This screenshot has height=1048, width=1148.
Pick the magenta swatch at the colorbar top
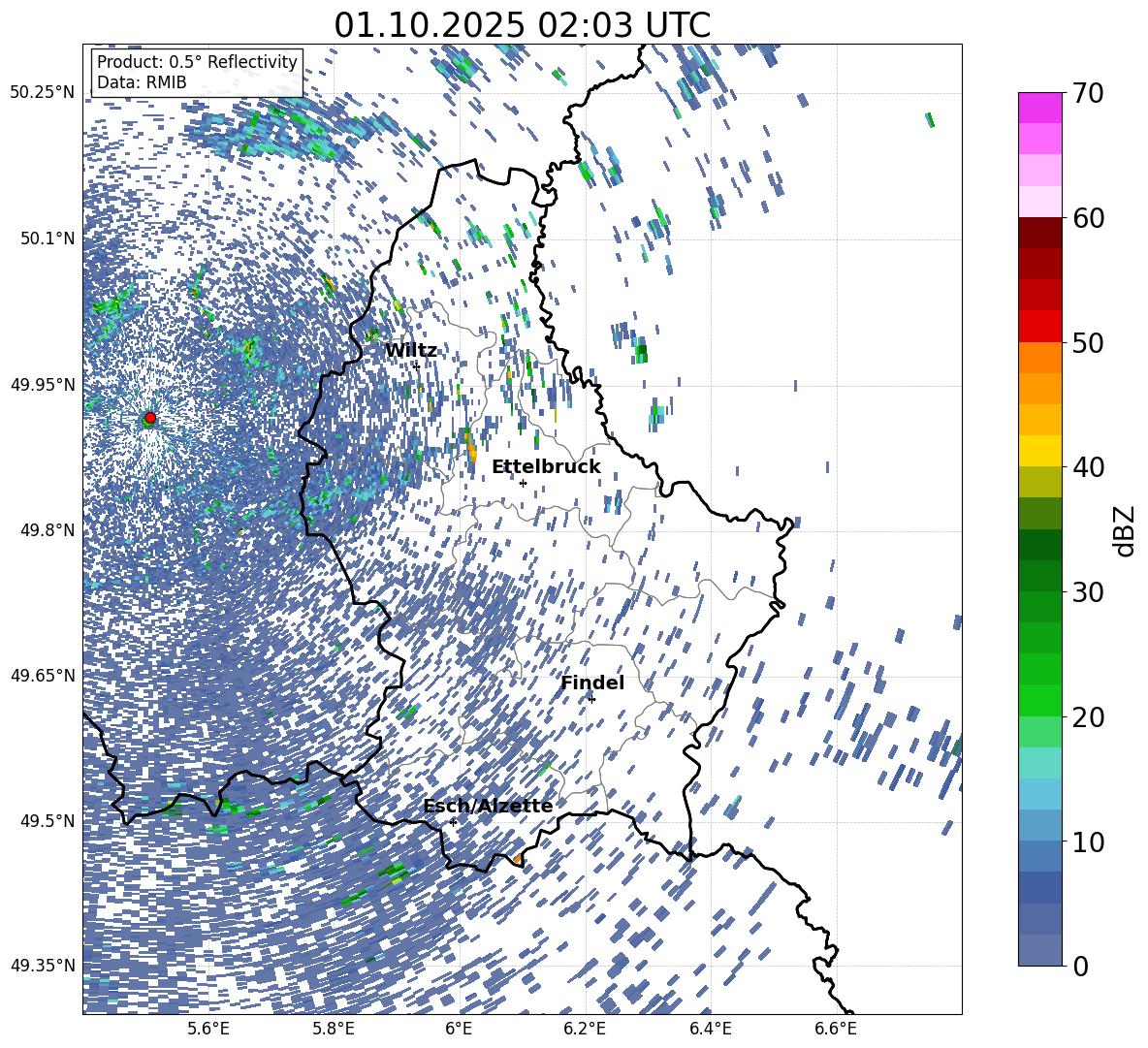pyautogui.click(x=1039, y=108)
